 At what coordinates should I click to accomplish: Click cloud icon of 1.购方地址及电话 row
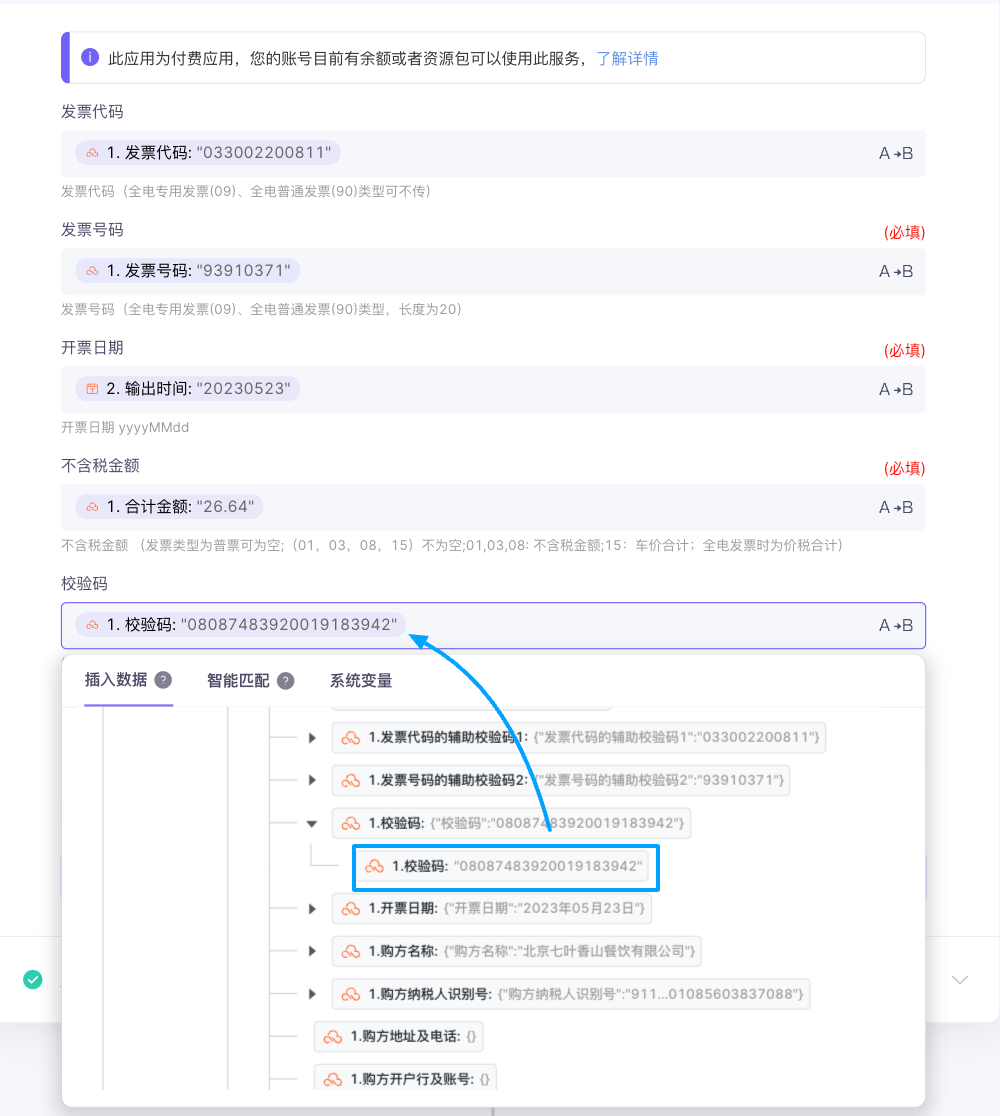tap(333, 1037)
